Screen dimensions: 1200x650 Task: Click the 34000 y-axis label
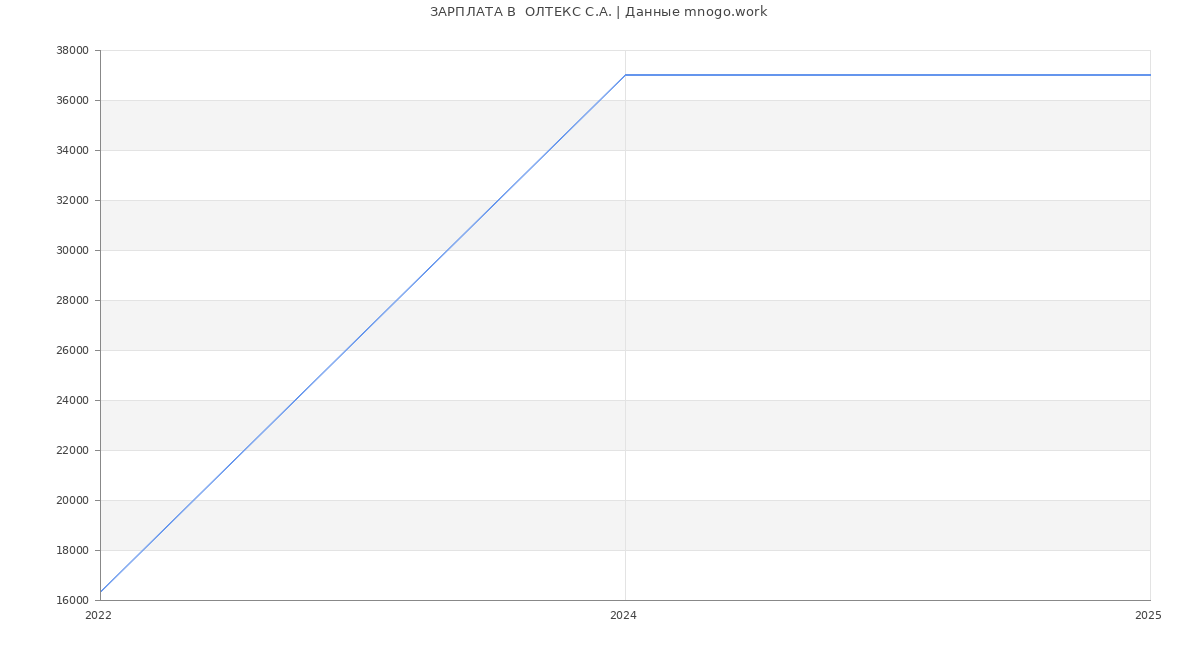click(x=74, y=151)
